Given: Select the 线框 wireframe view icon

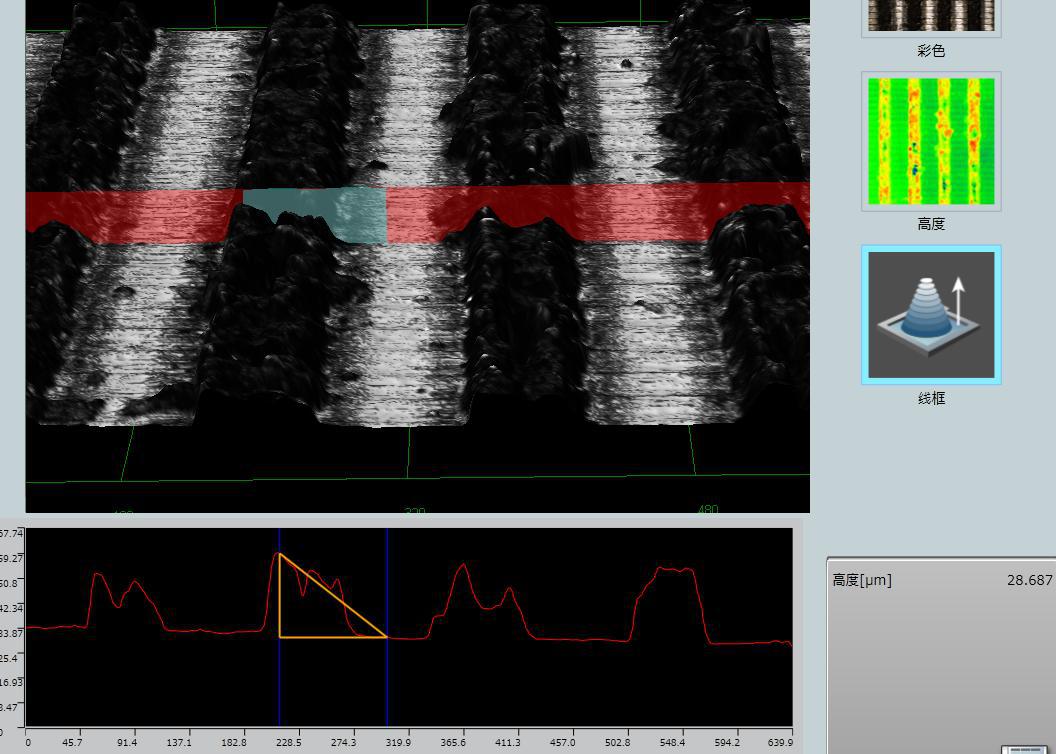Looking at the screenshot, I should [x=931, y=314].
